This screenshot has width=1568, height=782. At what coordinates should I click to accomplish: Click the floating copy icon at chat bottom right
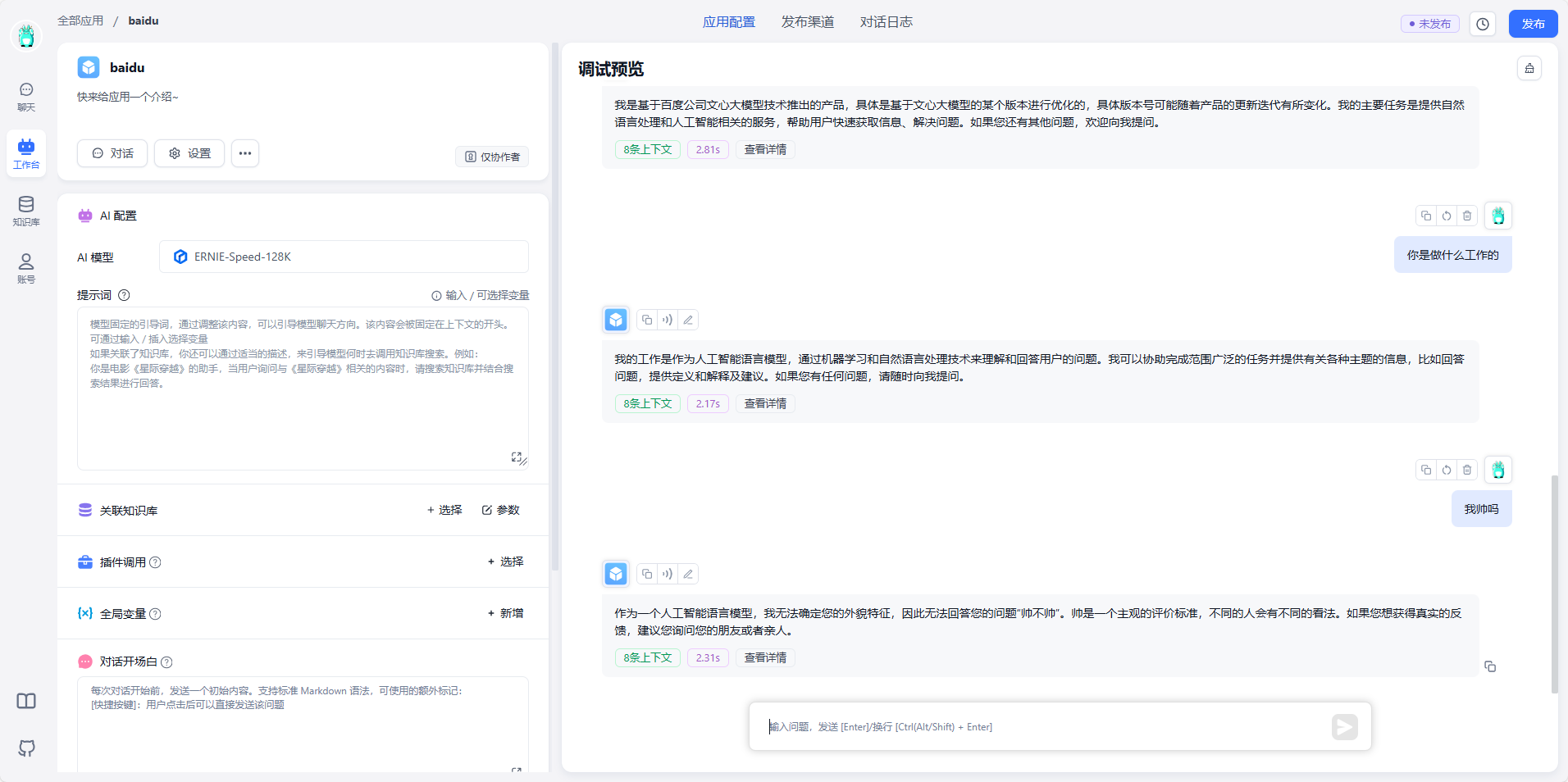[x=1490, y=666]
